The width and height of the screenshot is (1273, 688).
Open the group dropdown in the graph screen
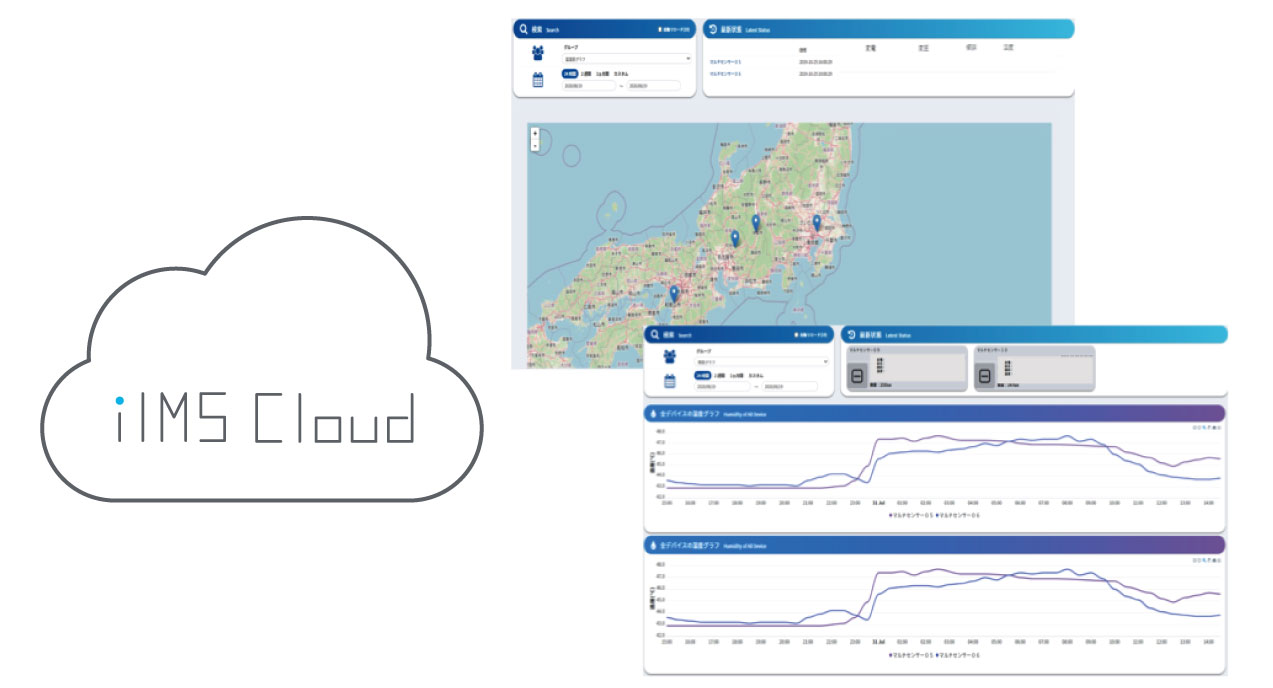coord(761,362)
